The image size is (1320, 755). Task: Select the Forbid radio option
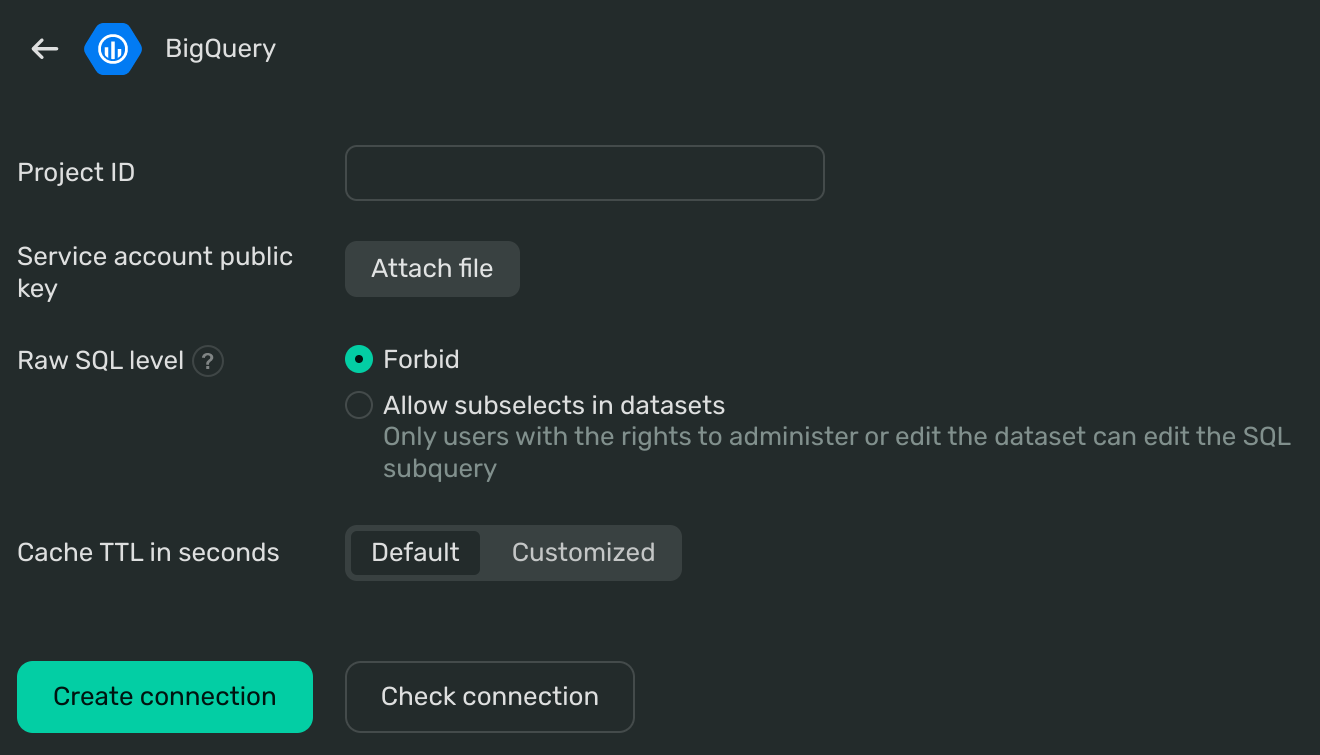[x=359, y=359]
